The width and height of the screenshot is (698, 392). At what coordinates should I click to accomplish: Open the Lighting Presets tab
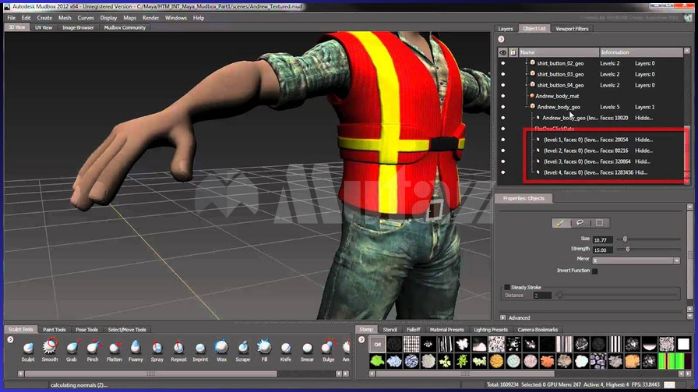pos(491,330)
